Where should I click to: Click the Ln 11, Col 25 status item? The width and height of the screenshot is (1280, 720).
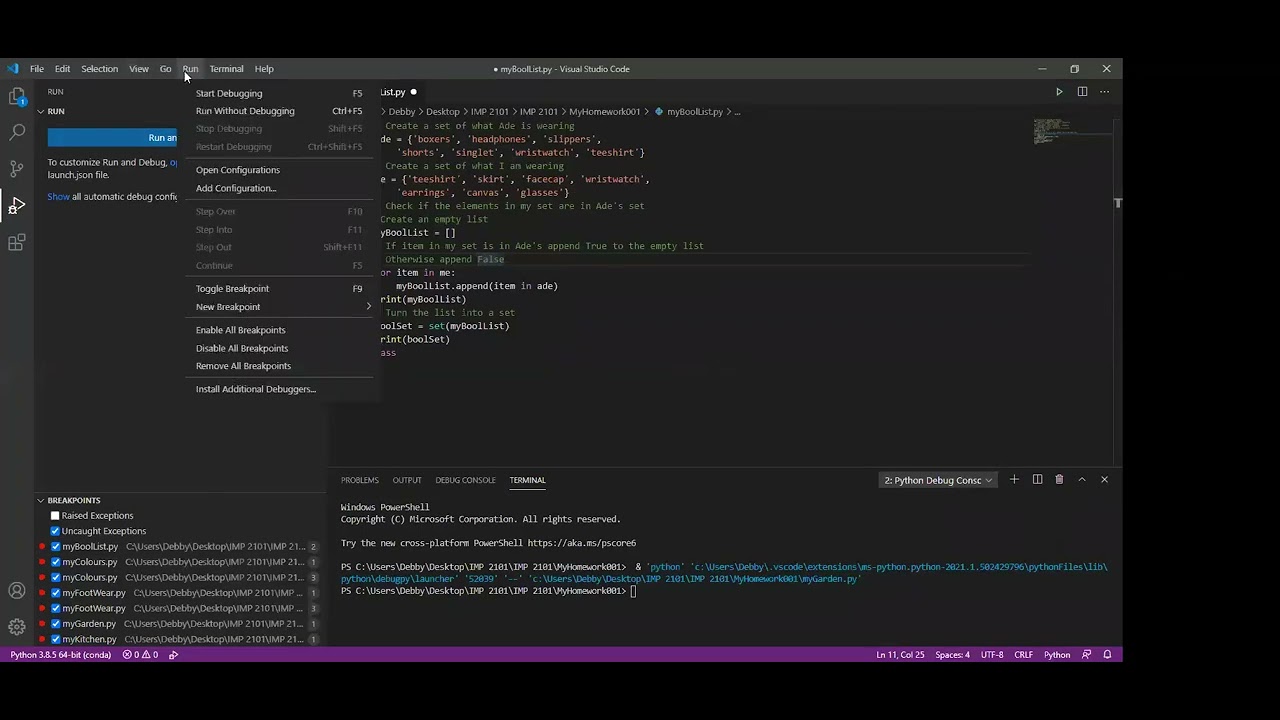(900, 655)
